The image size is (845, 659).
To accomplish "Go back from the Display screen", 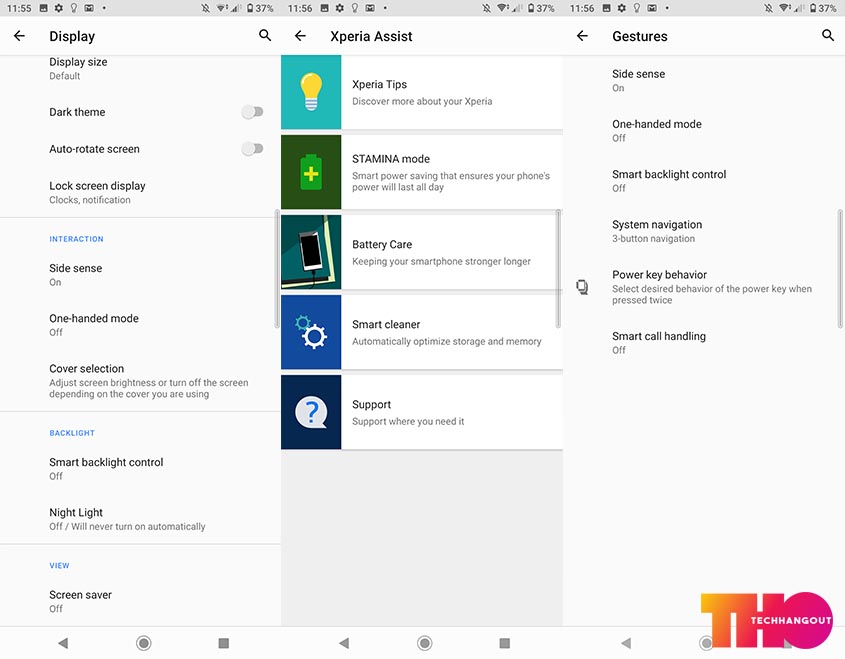I will 19,36.
